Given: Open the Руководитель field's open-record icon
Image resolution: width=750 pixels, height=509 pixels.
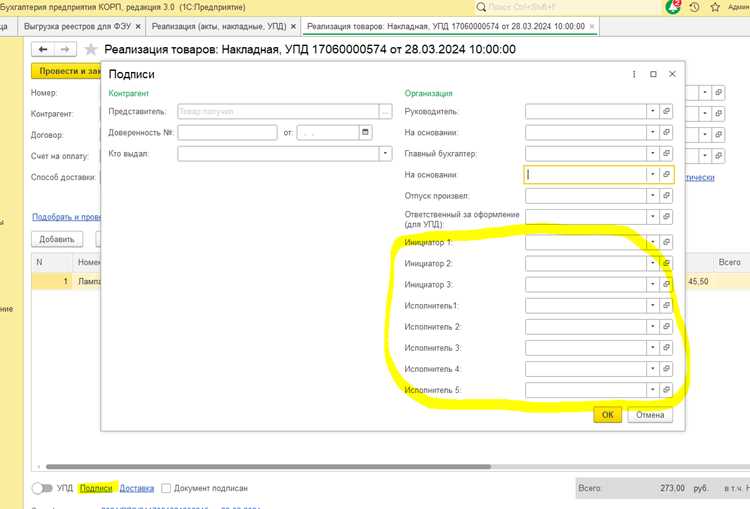Looking at the screenshot, I should (x=666, y=111).
